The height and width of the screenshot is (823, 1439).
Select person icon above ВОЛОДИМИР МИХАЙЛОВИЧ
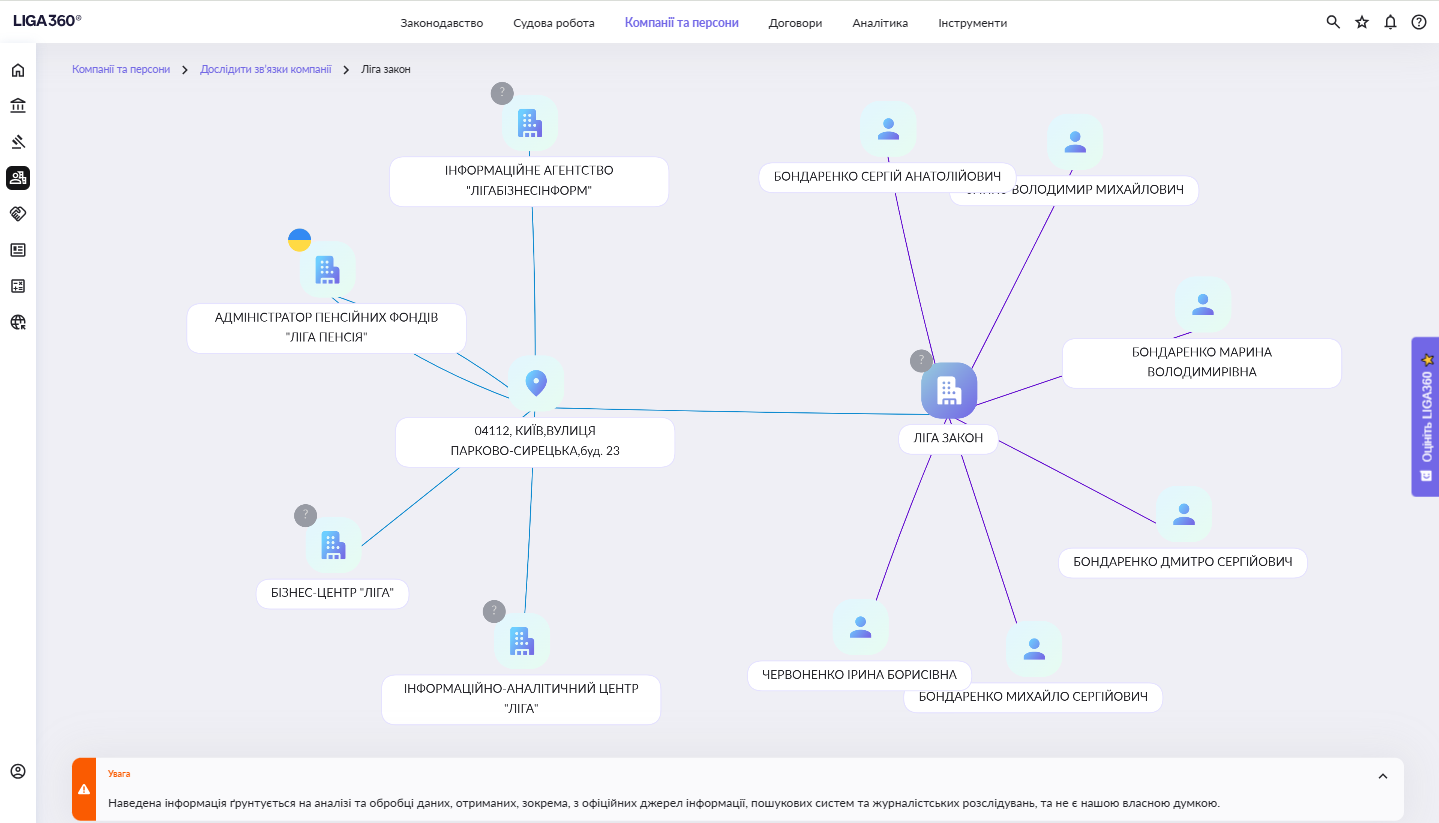click(x=1075, y=142)
